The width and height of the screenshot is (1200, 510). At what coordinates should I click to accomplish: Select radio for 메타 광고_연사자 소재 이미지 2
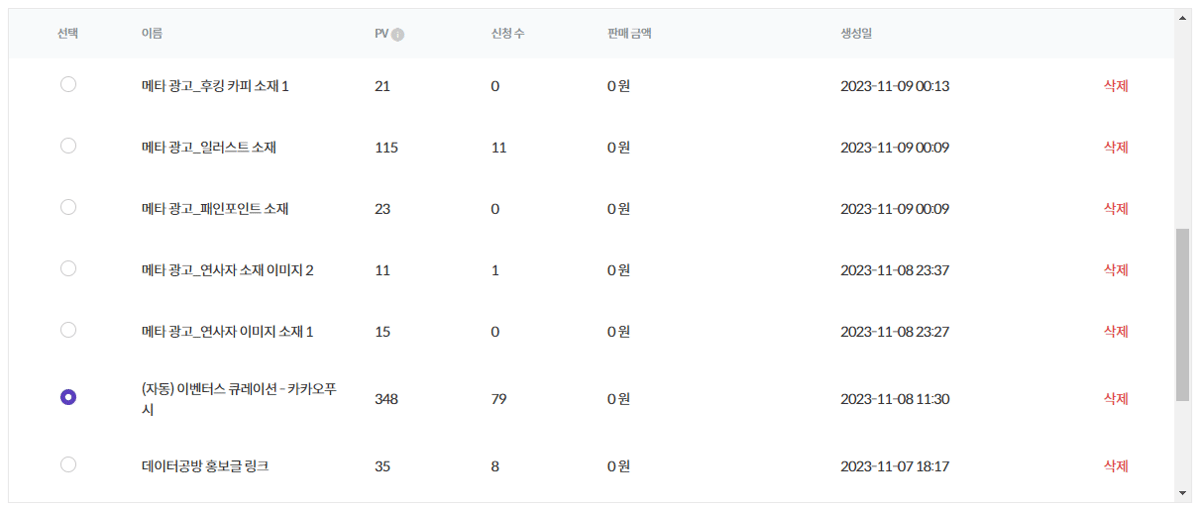coord(68,268)
